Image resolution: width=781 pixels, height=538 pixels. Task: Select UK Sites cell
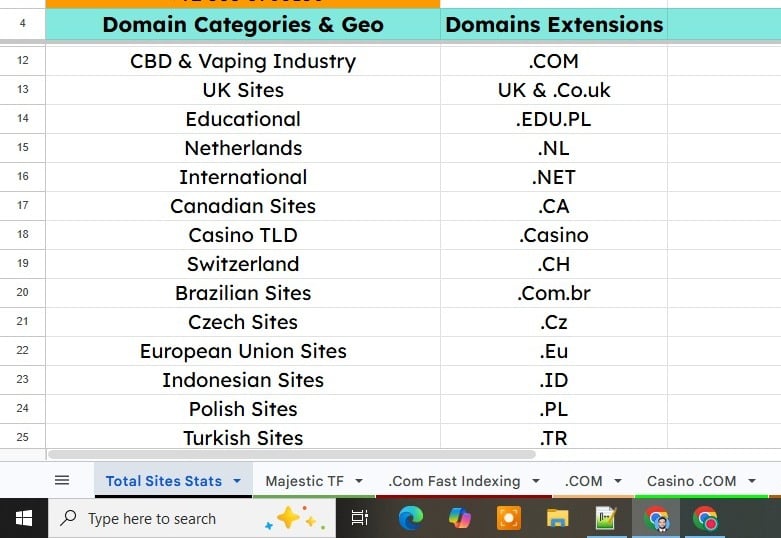pyautogui.click(x=243, y=90)
